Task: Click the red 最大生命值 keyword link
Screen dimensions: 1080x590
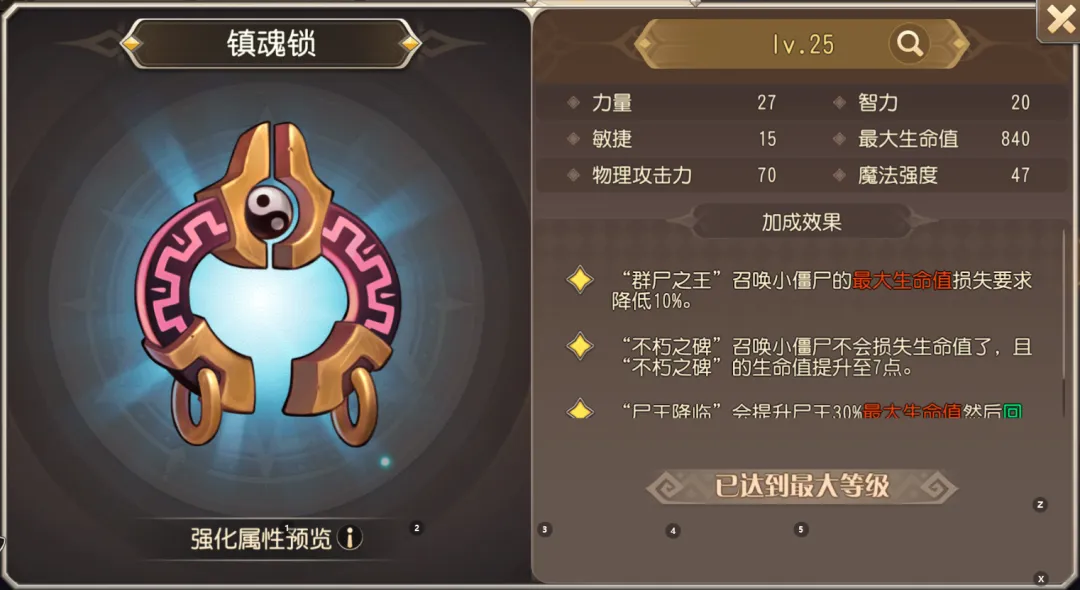Action: pos(902,280)
